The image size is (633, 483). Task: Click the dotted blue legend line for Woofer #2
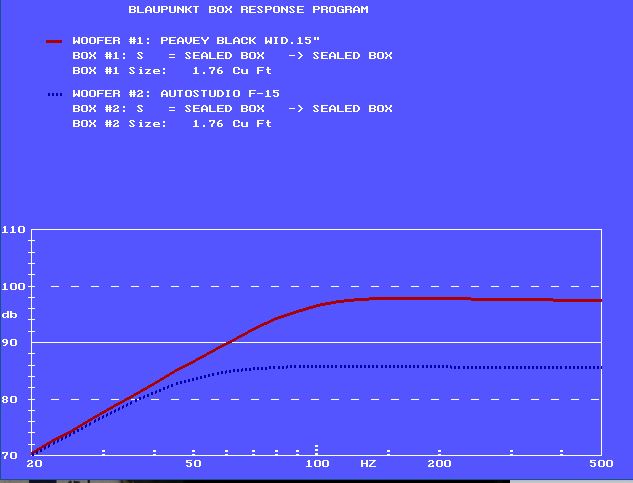[x=55, y=94]
